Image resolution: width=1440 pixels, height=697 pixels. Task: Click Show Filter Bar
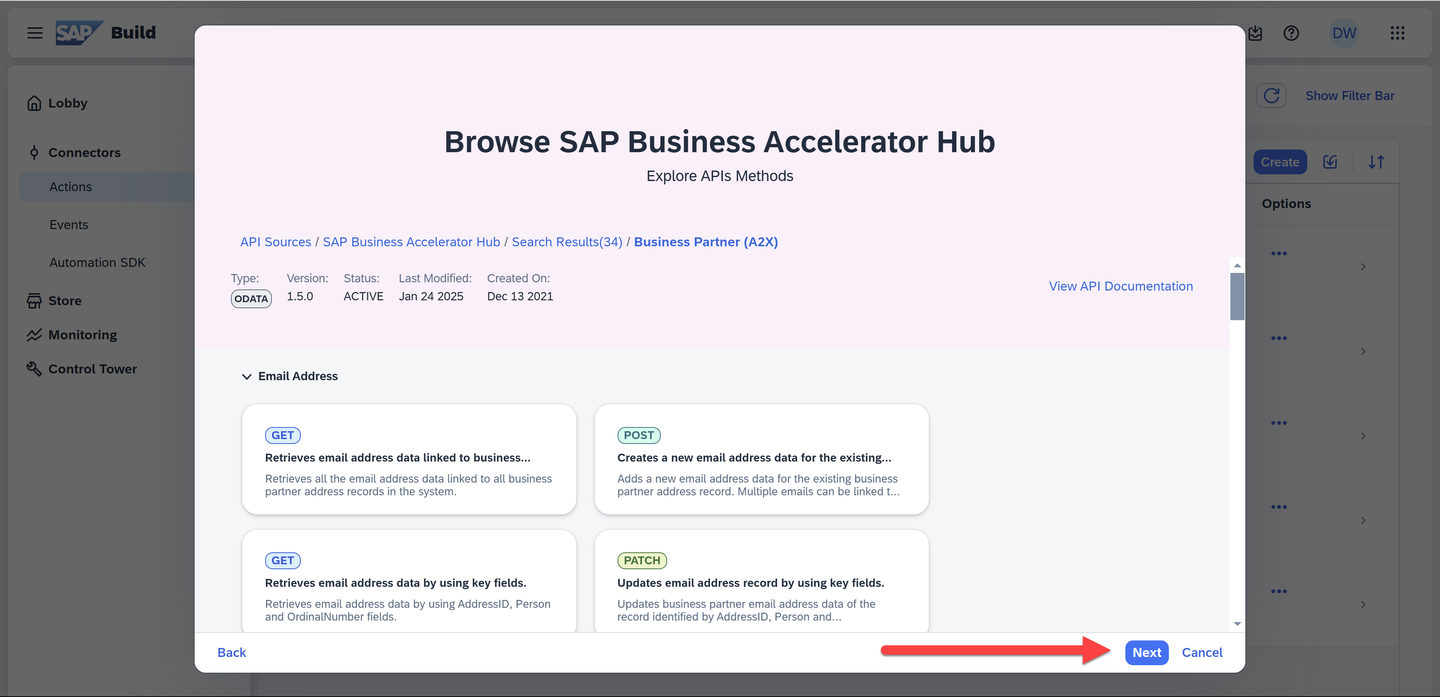(x=1350, y=96)
